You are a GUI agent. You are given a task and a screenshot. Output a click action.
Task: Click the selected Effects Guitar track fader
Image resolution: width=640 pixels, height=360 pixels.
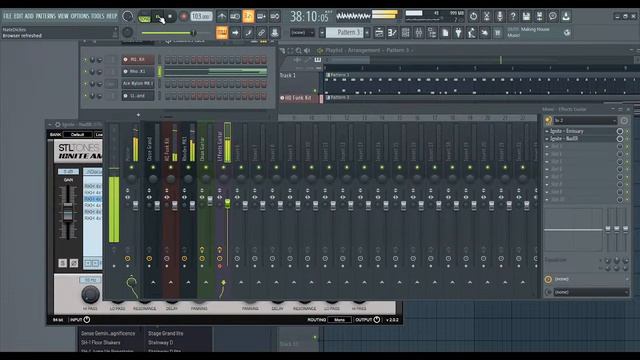(x=227, y=203)
